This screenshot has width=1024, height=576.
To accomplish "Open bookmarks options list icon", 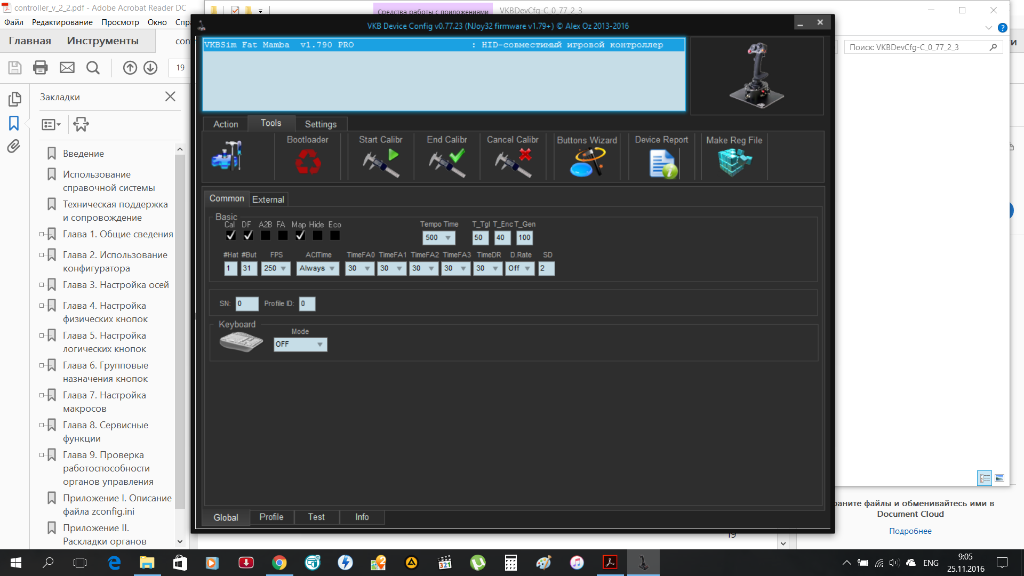I will (x=51, y=124).
